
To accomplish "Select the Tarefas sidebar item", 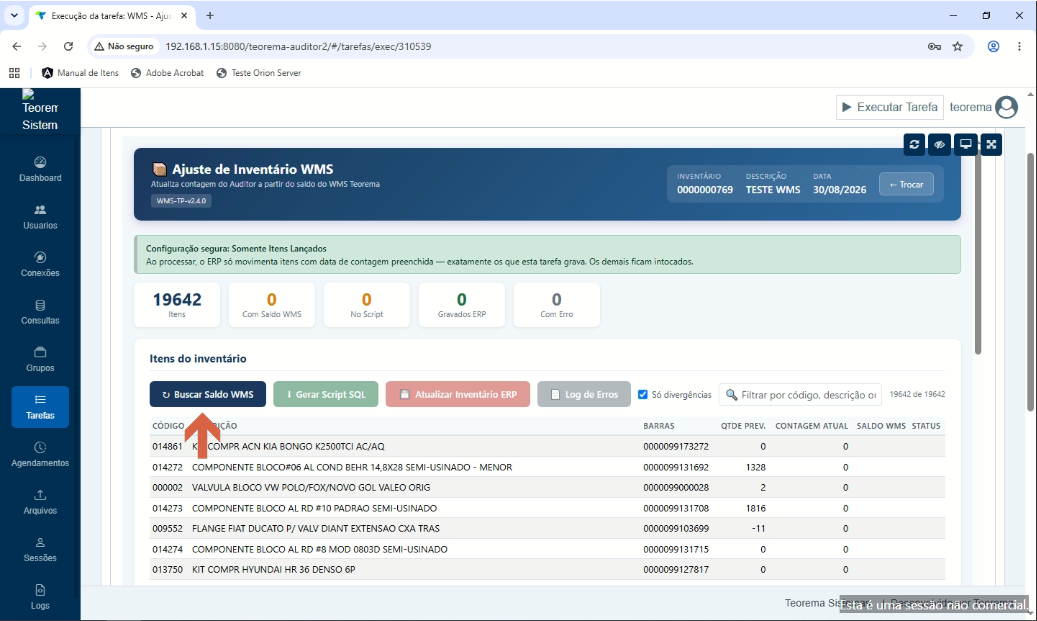I will click(40, 407).
